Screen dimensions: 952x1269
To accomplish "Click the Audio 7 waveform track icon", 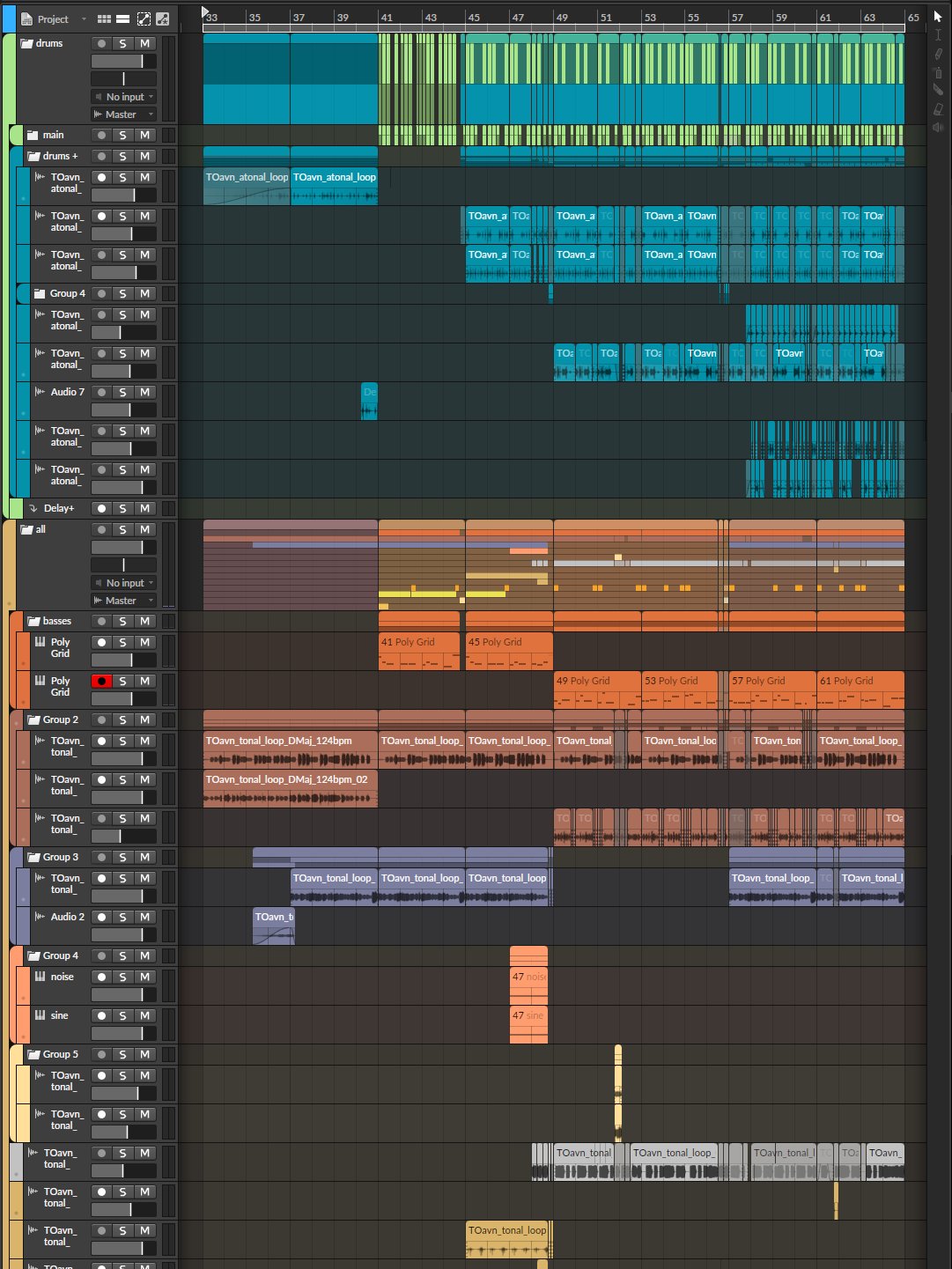I will tap(40, 391).
